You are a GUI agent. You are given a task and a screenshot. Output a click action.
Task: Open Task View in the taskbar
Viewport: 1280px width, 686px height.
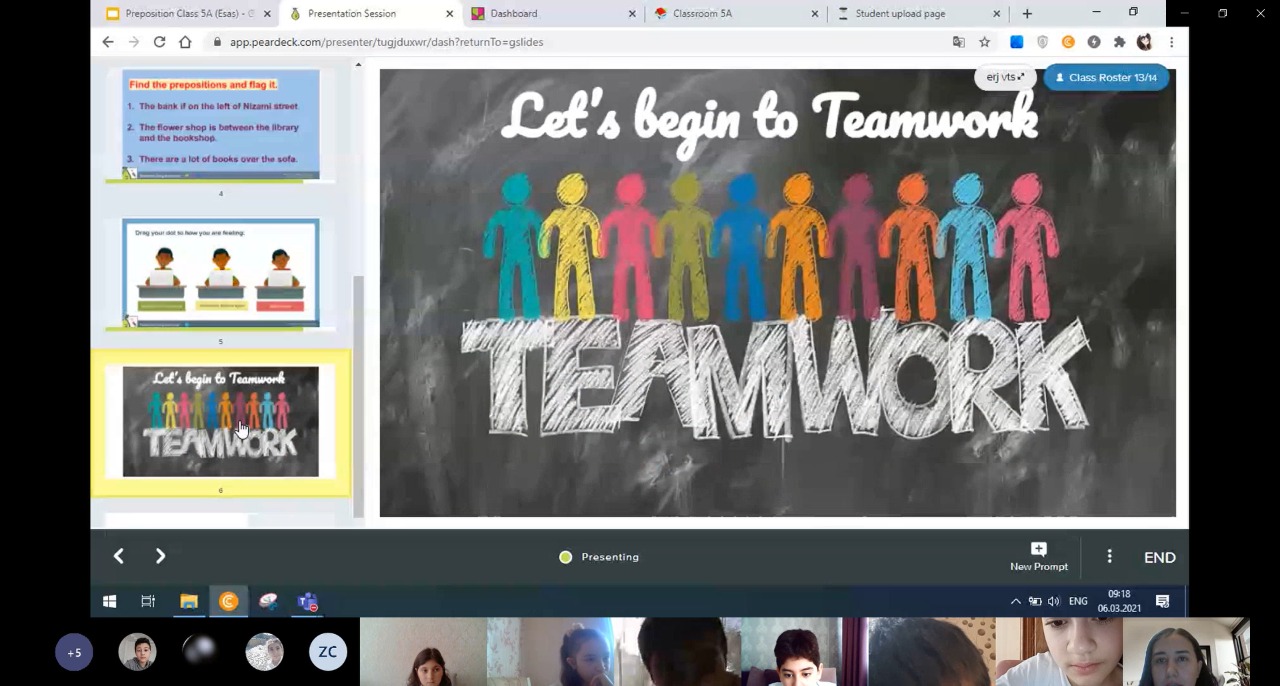pyautogui.click(x=148, y=601)
